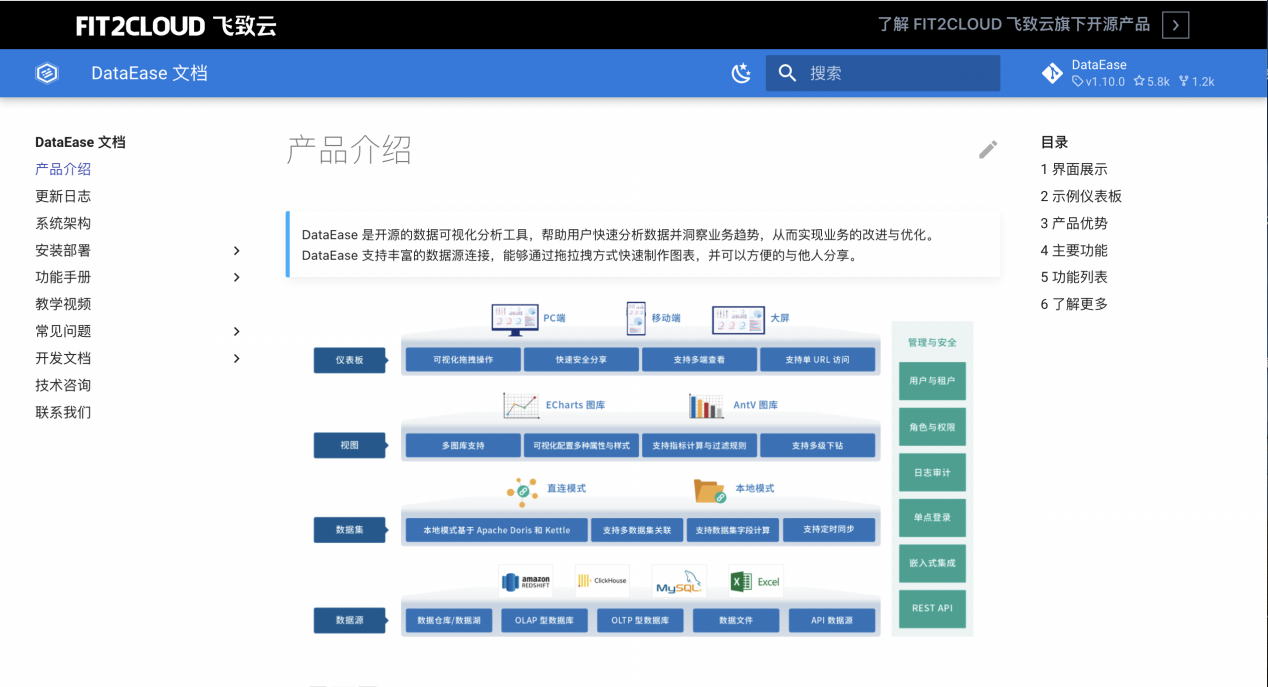Image resolution: width=1268 pixels, height=687 pixels.
Task: Expand the 安装部署 sidebar section
Action: (x=236, y=250)
